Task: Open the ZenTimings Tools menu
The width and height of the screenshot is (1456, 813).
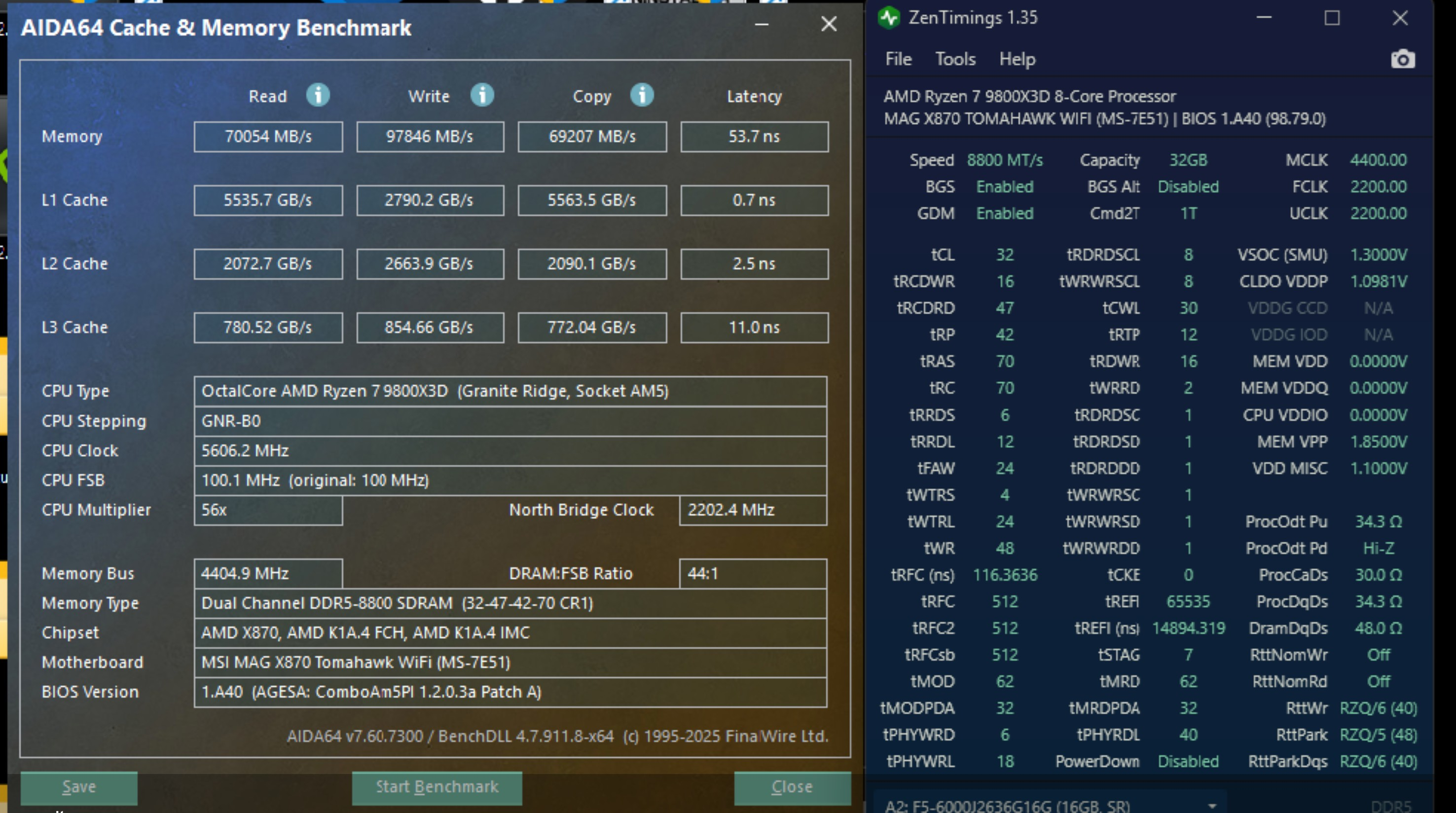Action: pos(955,59)
